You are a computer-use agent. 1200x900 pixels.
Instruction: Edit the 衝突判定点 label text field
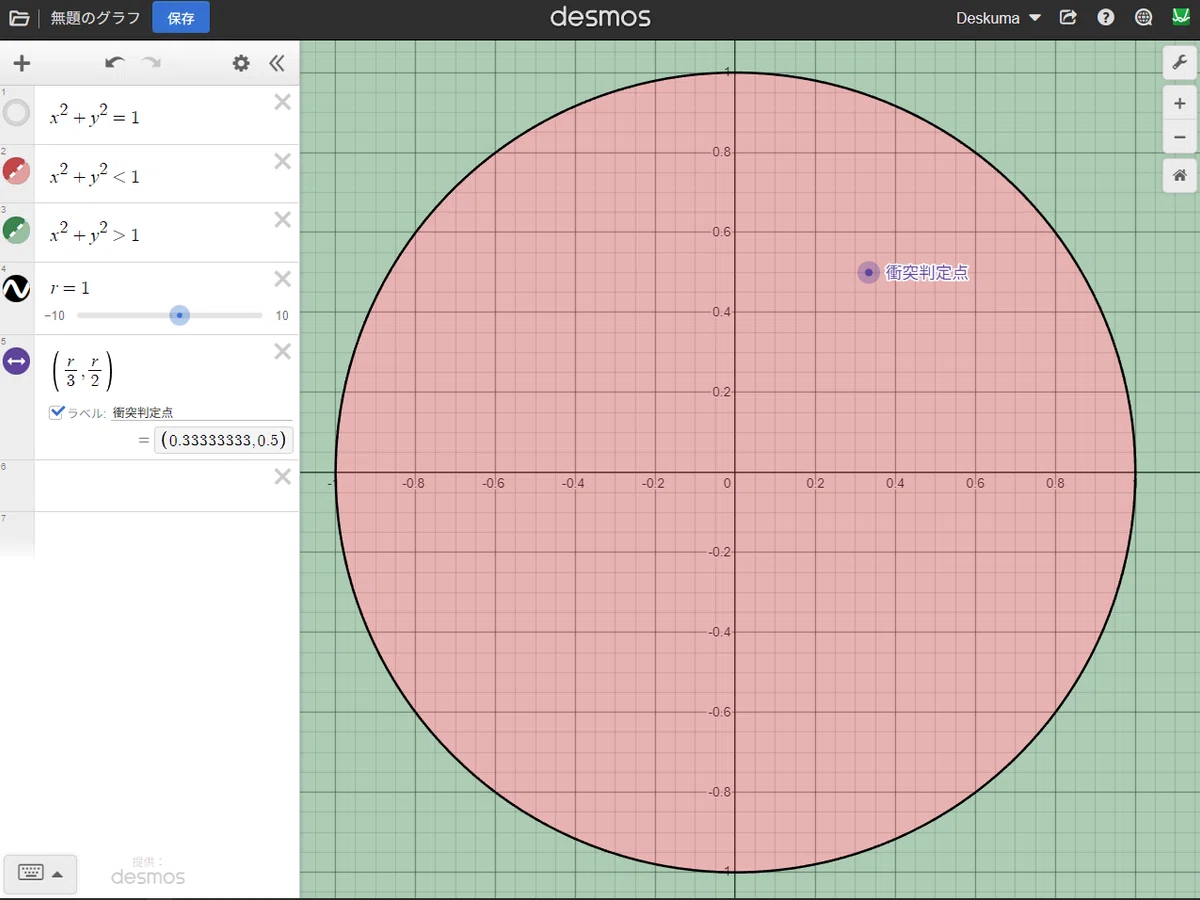(202, 412)
